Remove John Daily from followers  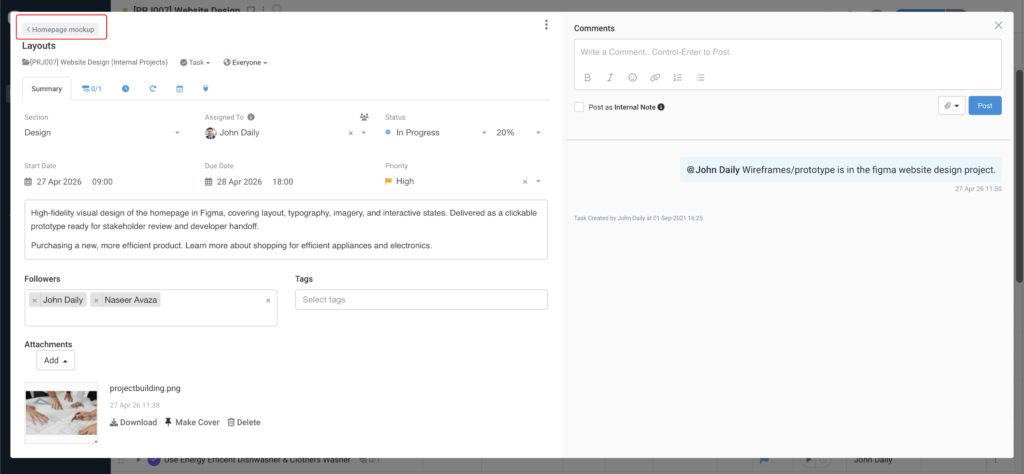pyautogui.click(x=35, y=300)
